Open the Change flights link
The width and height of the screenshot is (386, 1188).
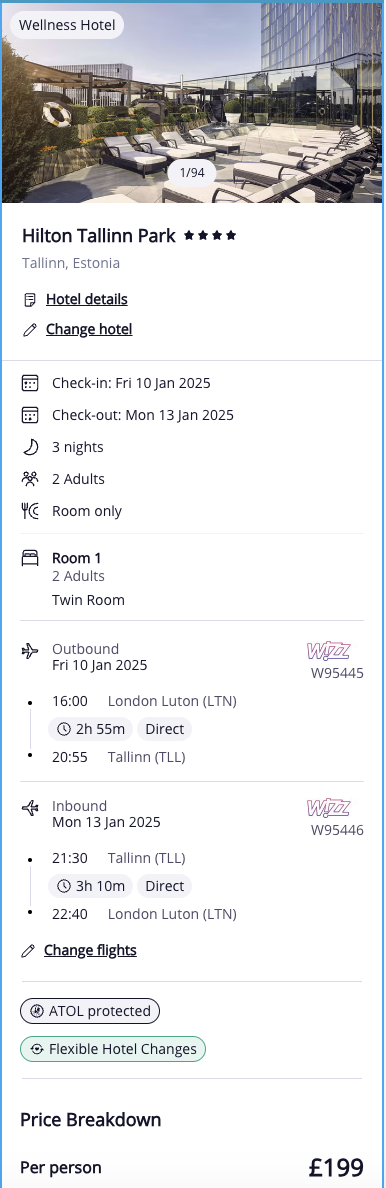pyautogui.click(x=90, y=950)
